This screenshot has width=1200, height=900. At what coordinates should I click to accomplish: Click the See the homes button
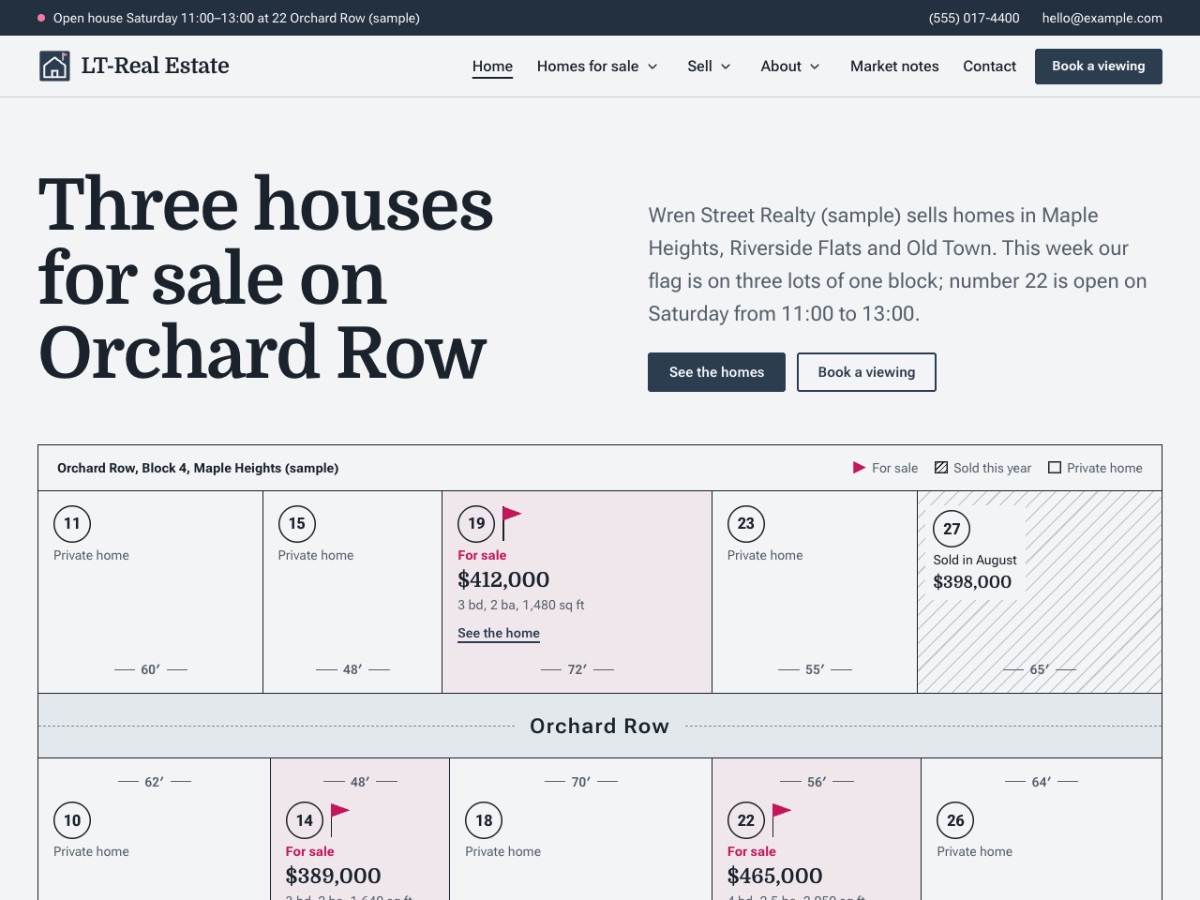coord(717,372)
